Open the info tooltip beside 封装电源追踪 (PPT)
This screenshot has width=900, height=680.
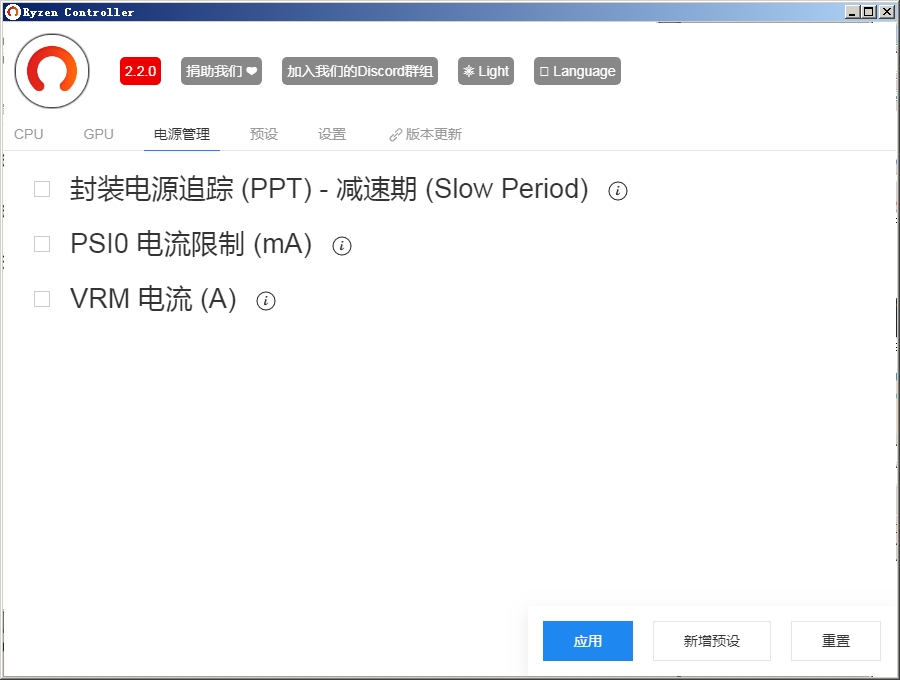coord(617,191)
